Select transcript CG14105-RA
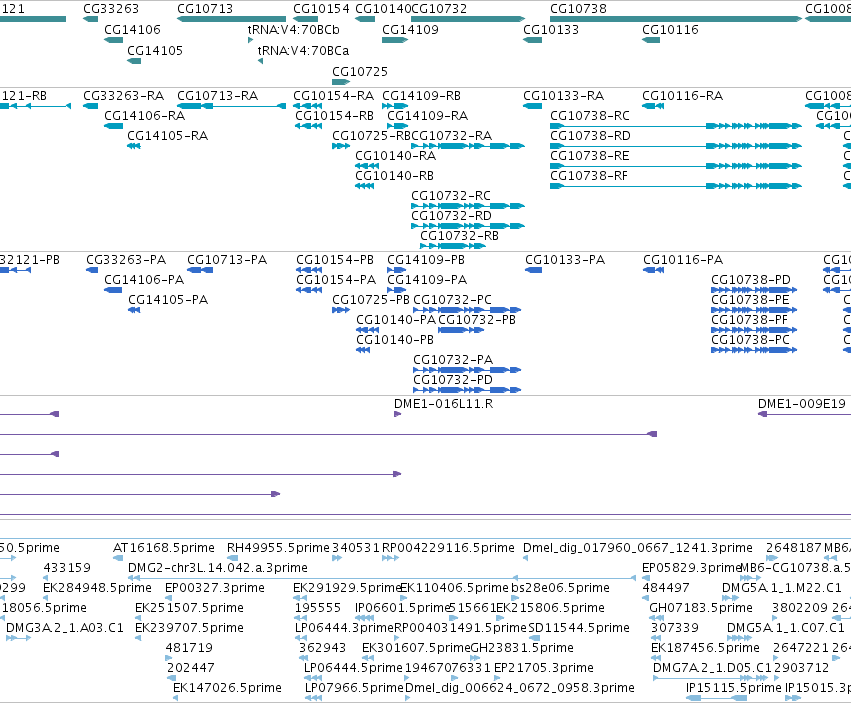The height and width of the screenshot is (703, 851). (167, 136)
